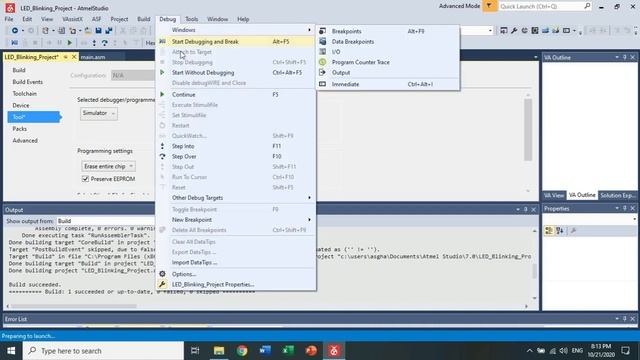Select the Build Events page
This screenshot has height=360, width=640.
27,82
